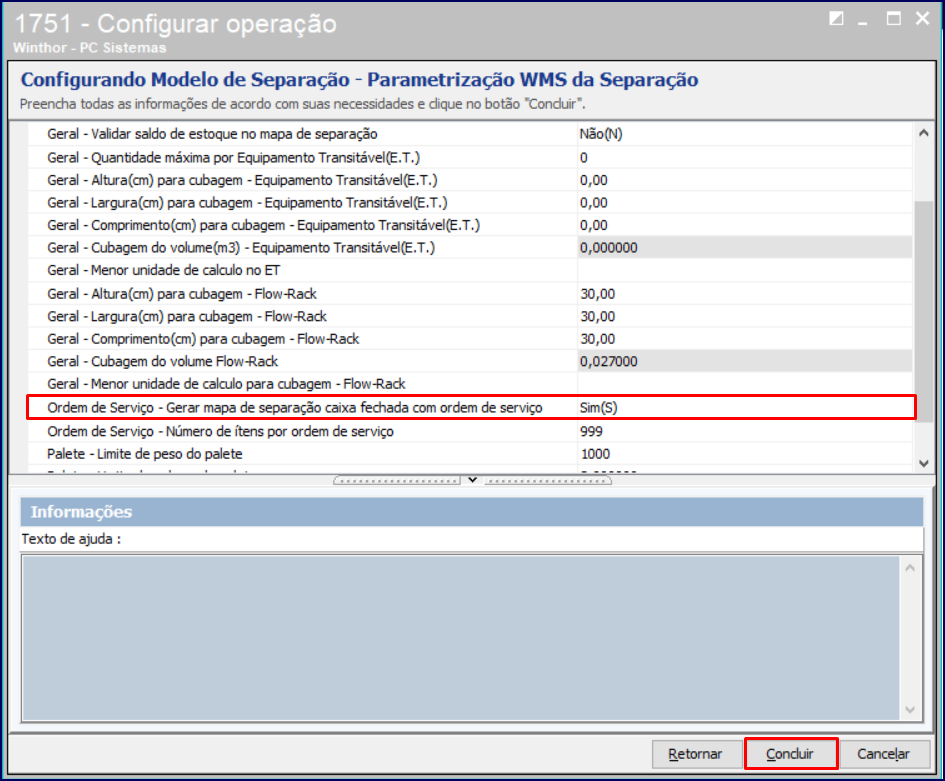Click empty value cell of Menor unidade Flow-Rack
Image resolution: width=945 pixels, height=781 pixels.
[x=745, y=384]
